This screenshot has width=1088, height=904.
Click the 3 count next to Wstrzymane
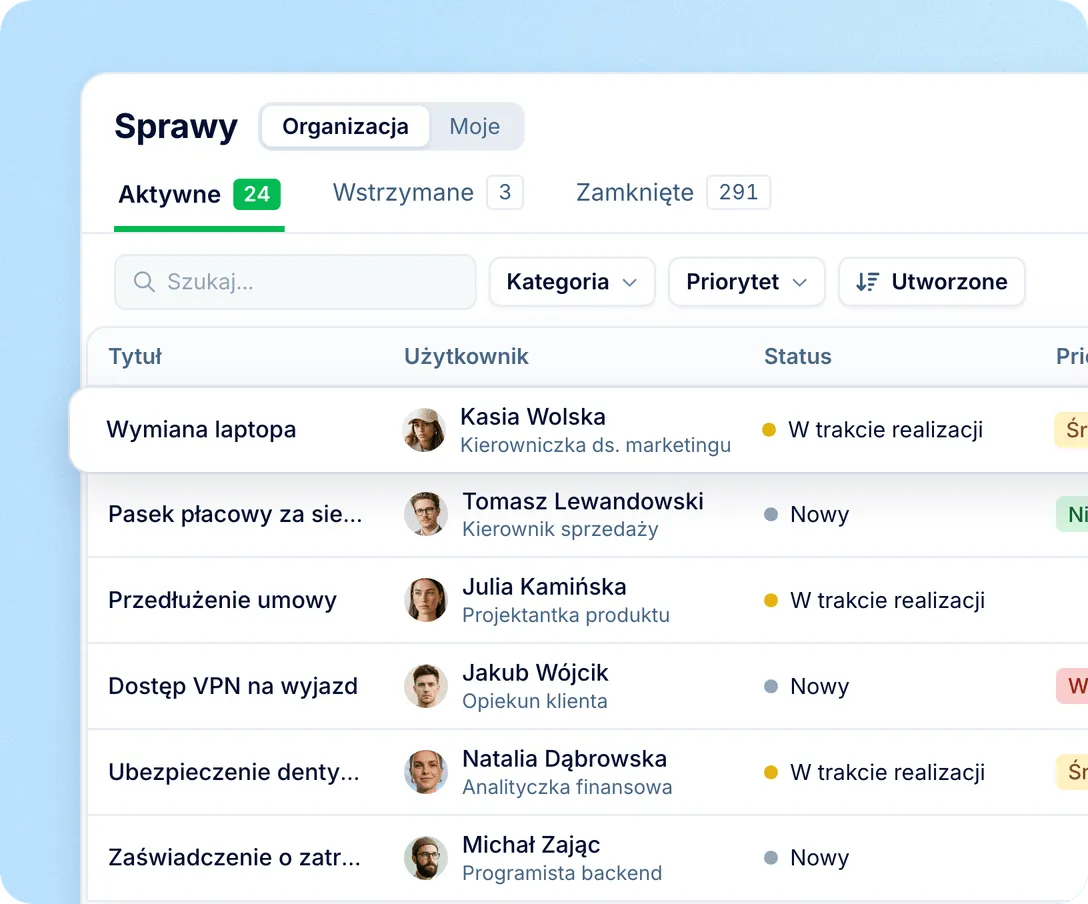point(505,192)
